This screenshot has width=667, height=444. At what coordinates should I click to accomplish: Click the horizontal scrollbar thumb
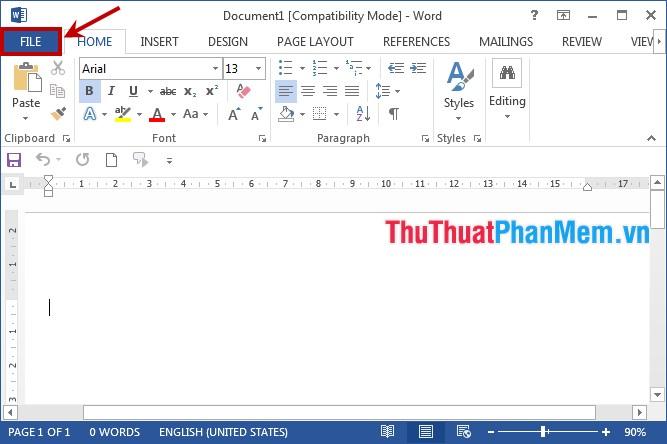click(339, 413)
